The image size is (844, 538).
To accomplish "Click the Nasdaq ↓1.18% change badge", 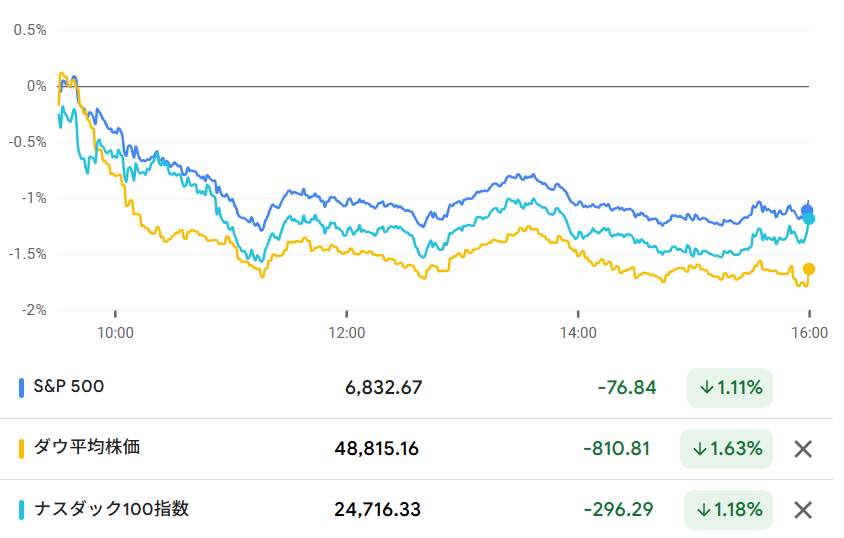I will (x=730, y=510).
